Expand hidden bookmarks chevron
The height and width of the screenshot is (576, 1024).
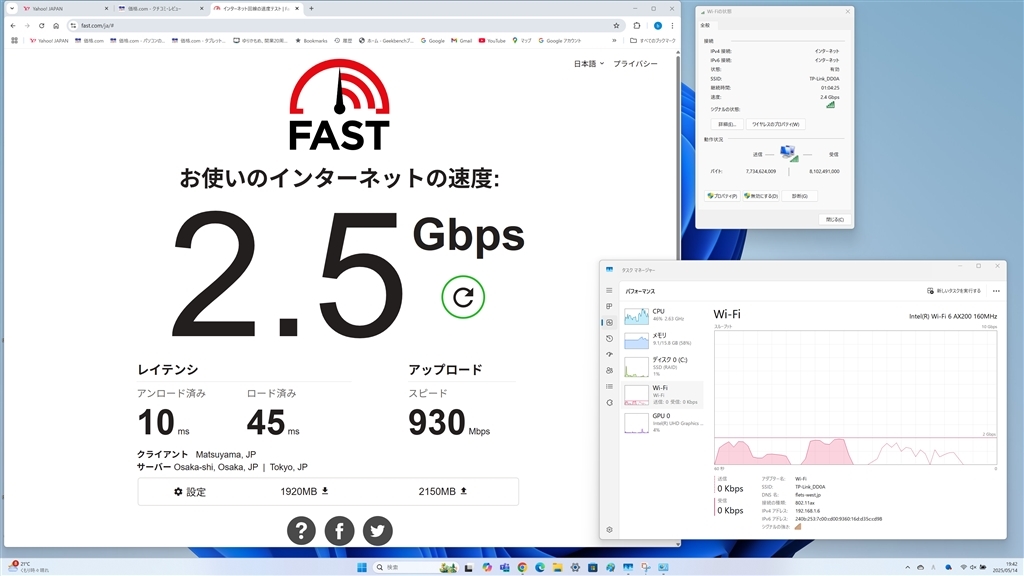click(x=614, y=40)
